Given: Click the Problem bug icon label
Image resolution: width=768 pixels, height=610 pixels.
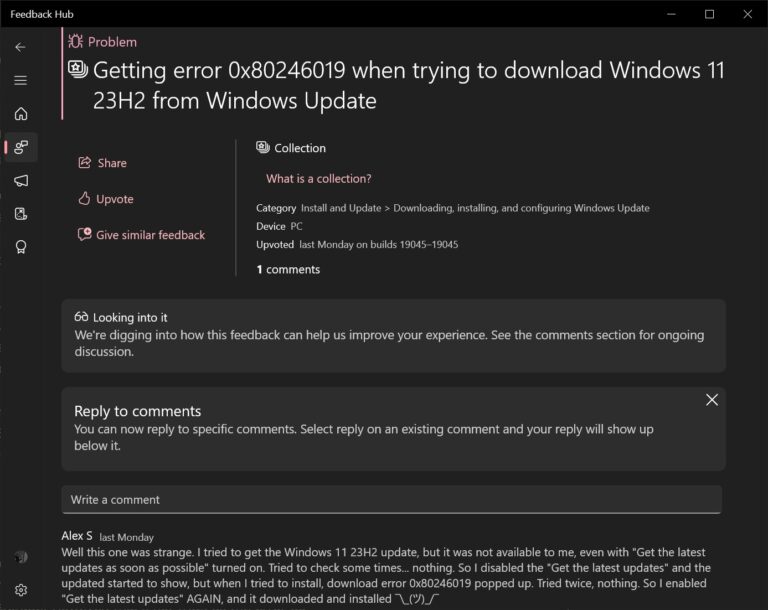Looking at the screenshot, I should click(102, 42).
